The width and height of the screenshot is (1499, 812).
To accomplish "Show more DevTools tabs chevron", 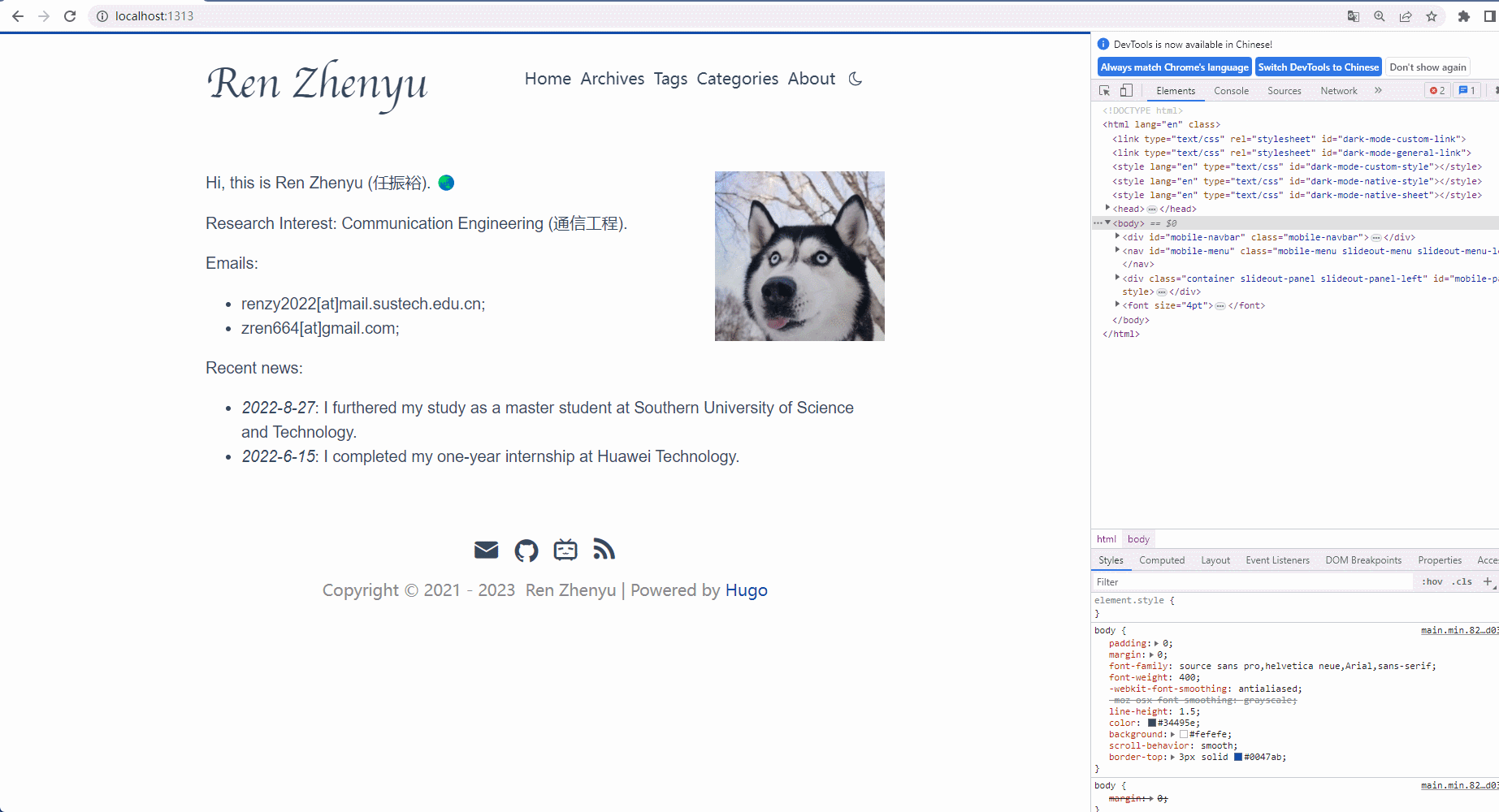I will tap(1378, 90).
